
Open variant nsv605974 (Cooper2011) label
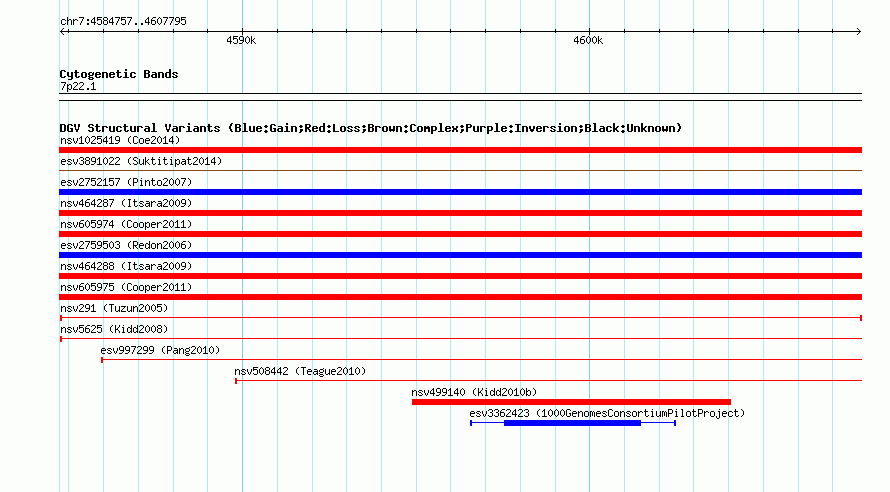[126, 224]
